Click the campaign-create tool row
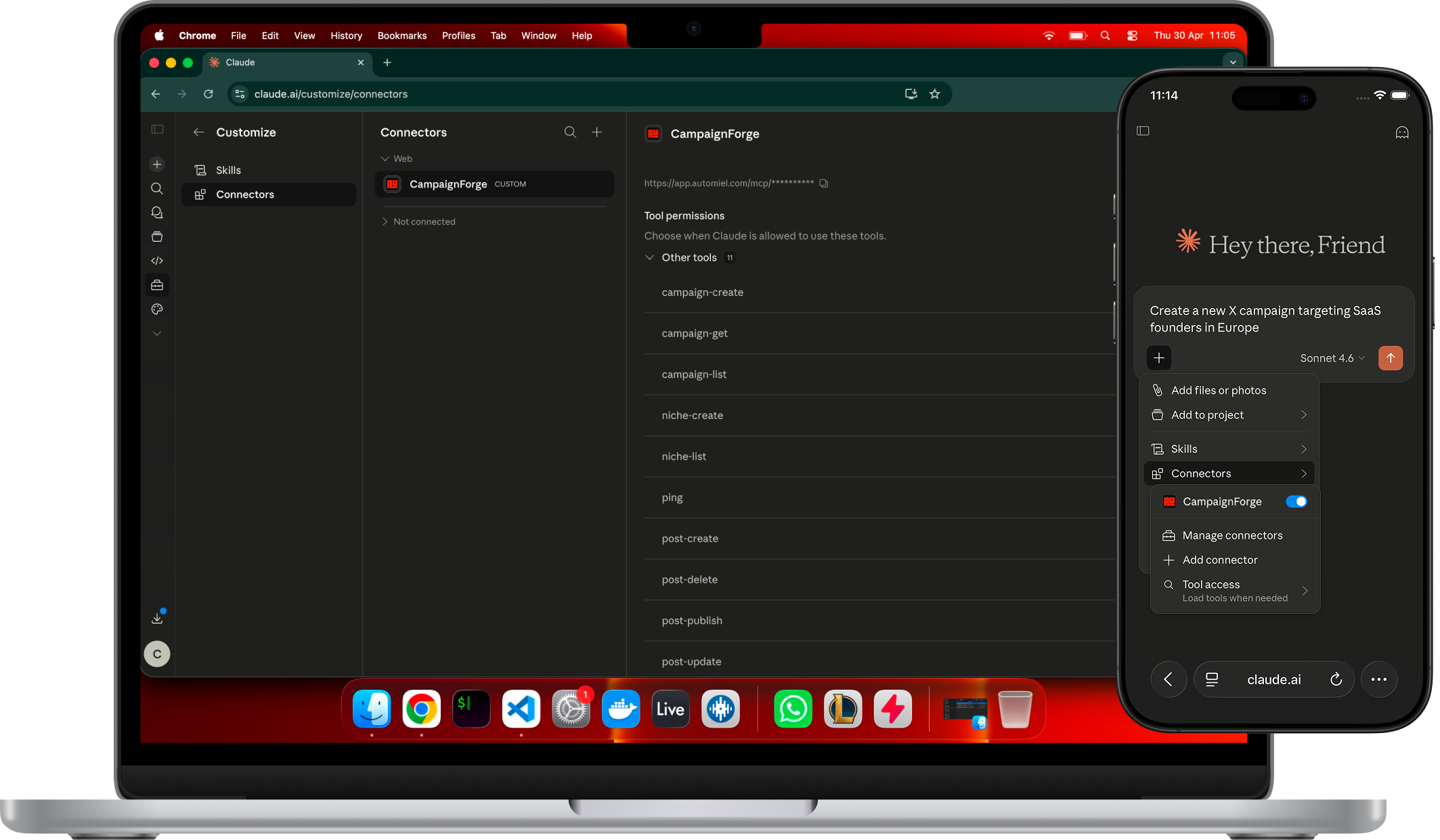 879,292
